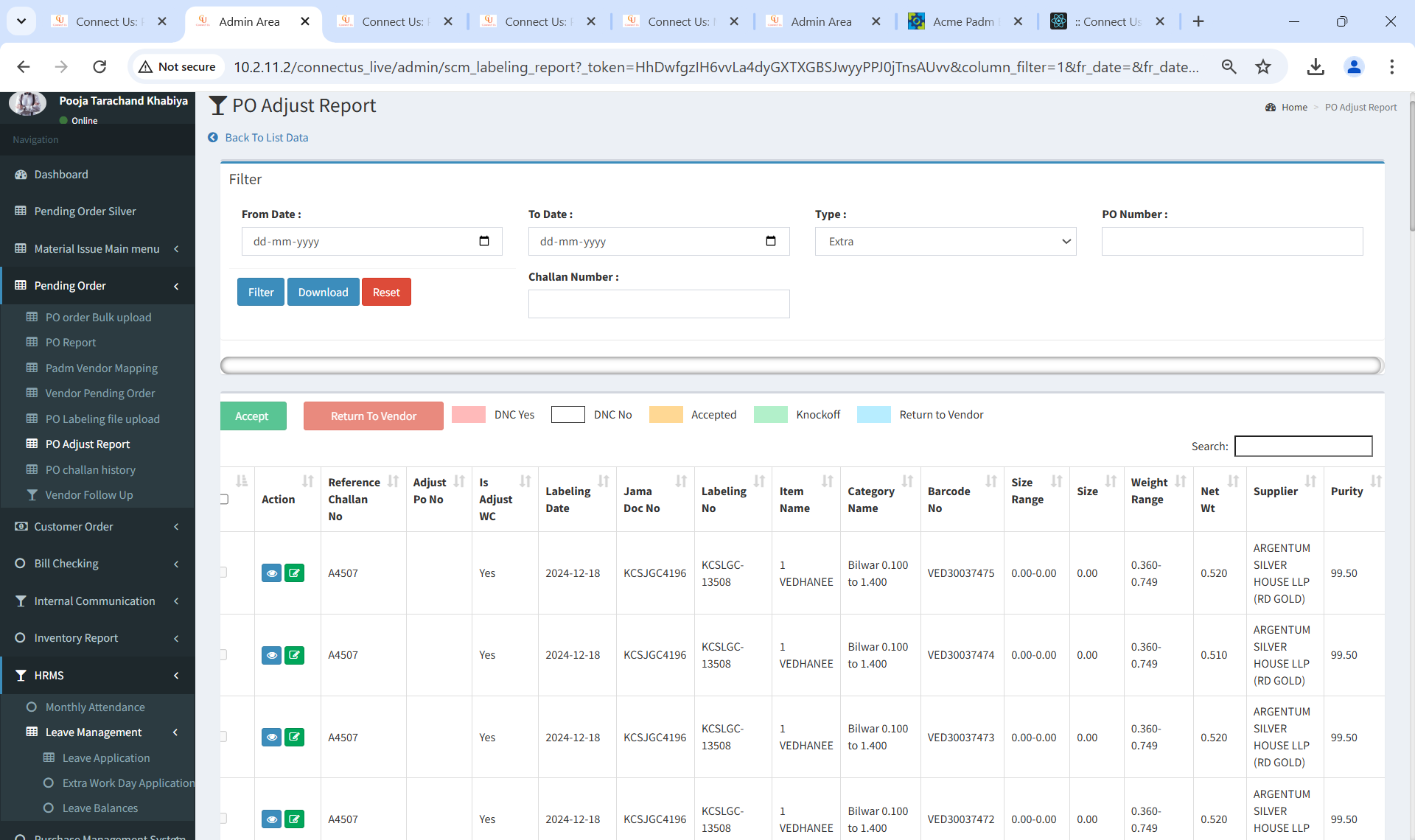Open the tab search dropdown arrow
1415x840 pixels.
(x=21, y=21)
